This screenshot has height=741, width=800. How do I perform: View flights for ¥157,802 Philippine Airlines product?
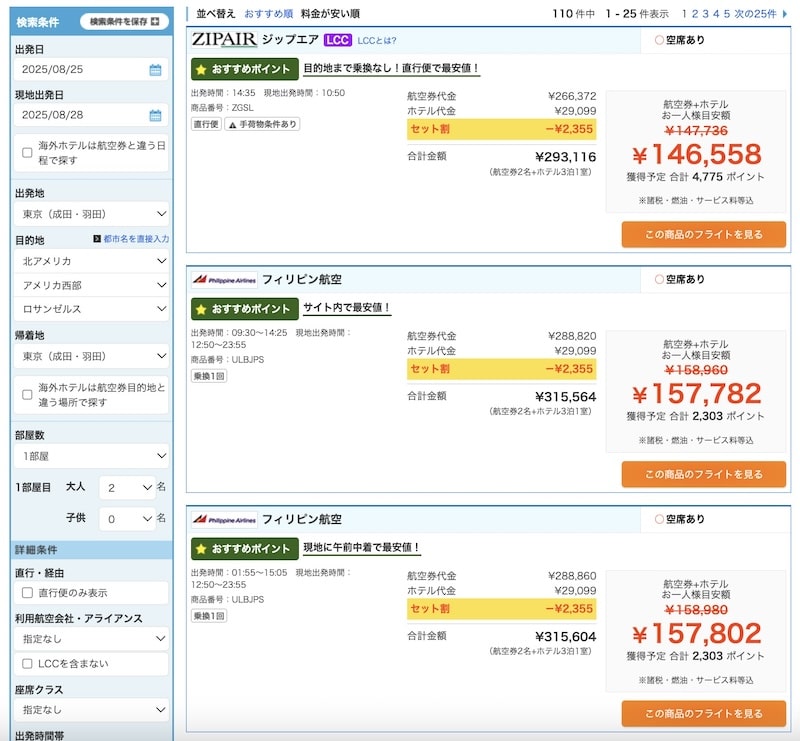[704, 713]
